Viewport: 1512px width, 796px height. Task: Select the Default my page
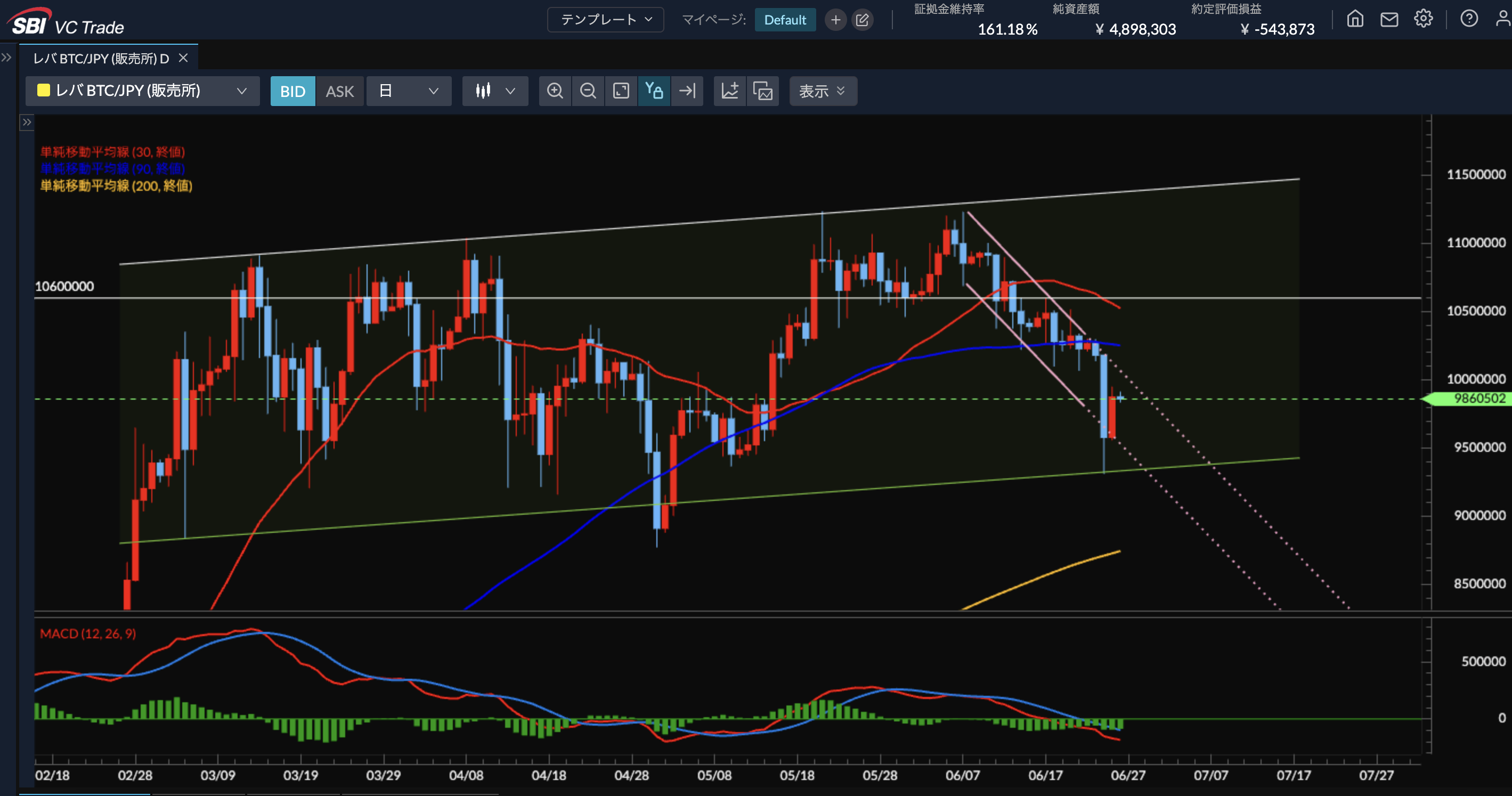point(785,20)
